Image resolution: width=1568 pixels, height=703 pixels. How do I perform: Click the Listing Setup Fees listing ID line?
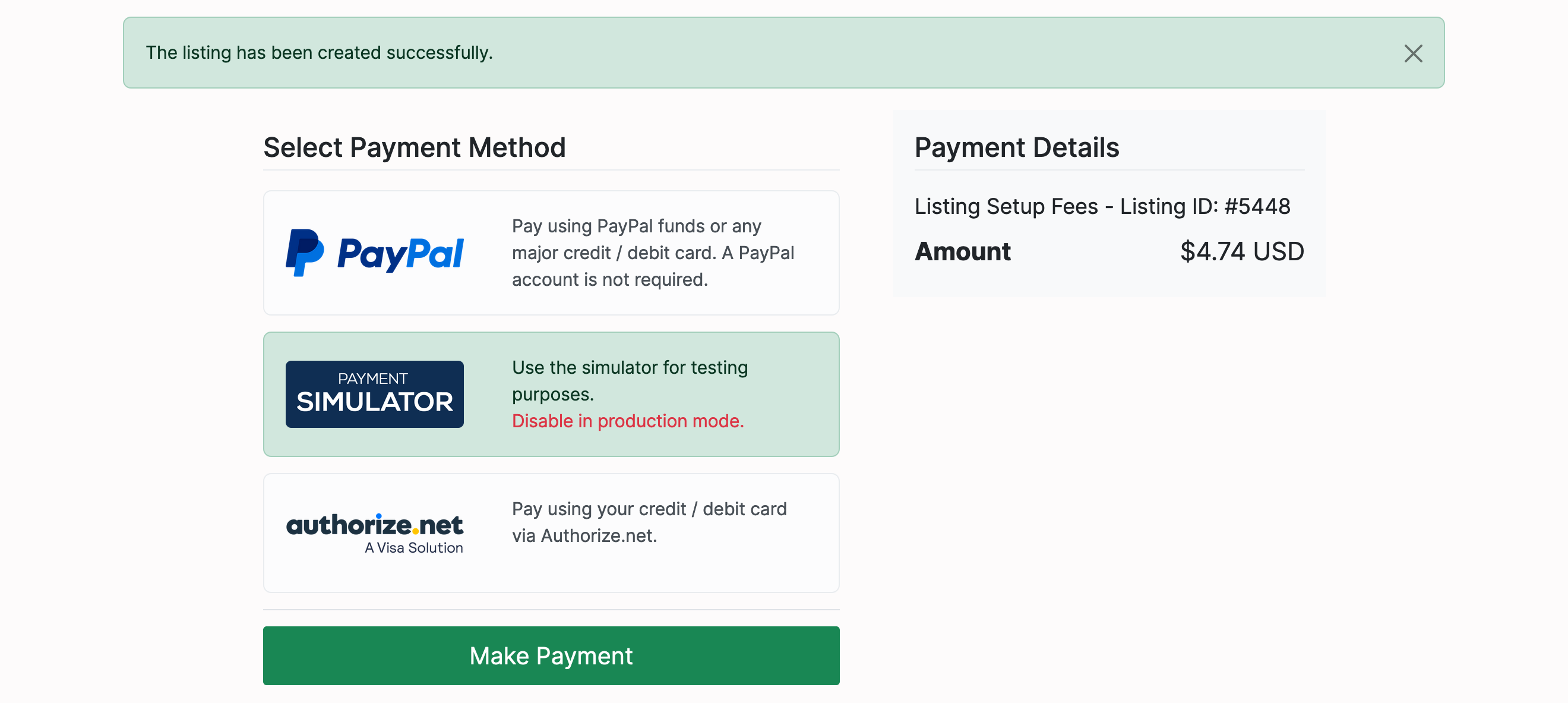point(1102,207)
